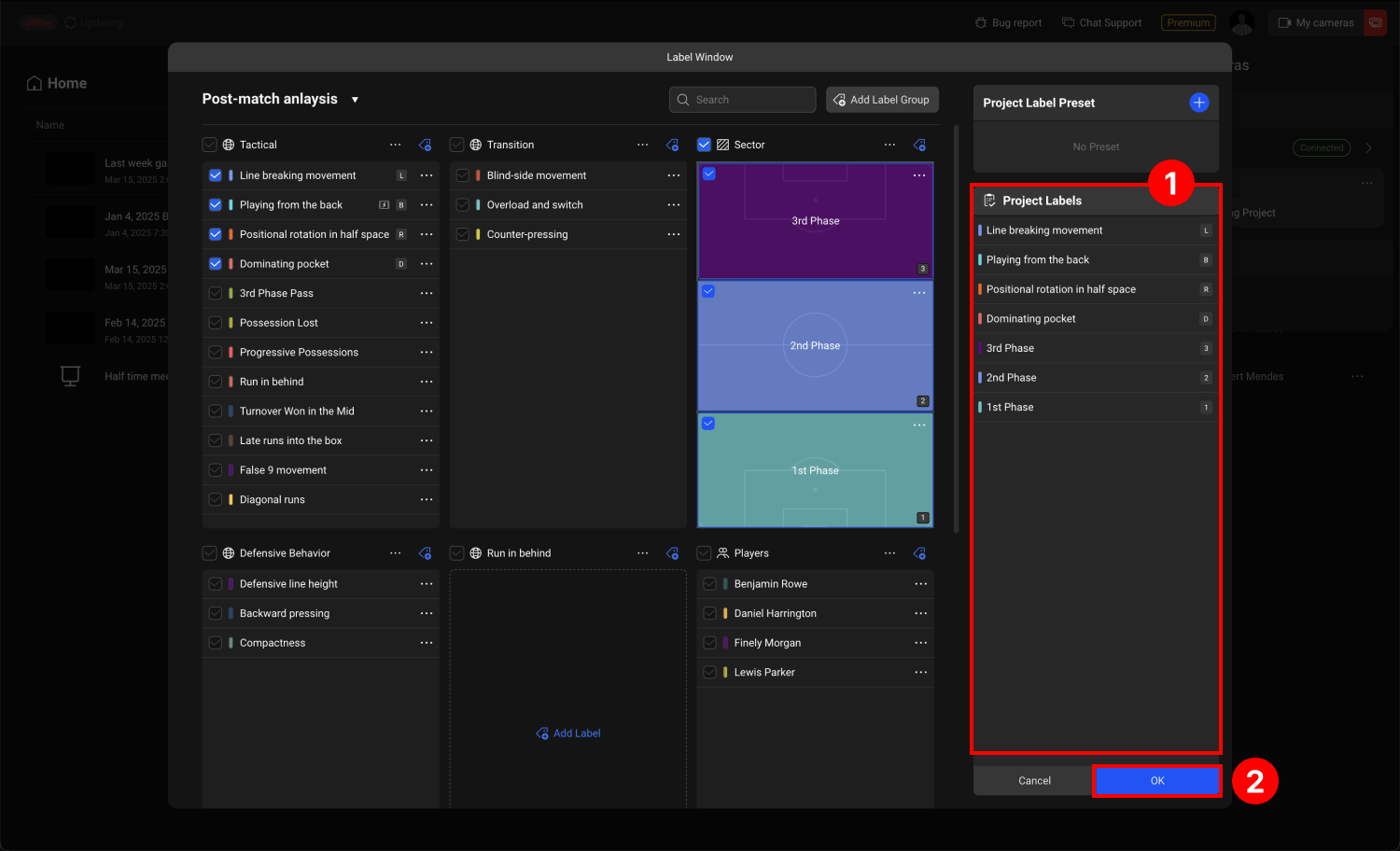
Task: Open the Post-match anlaysis dropdown arrow
Action: pyautogui.click(x=355, y=100)
